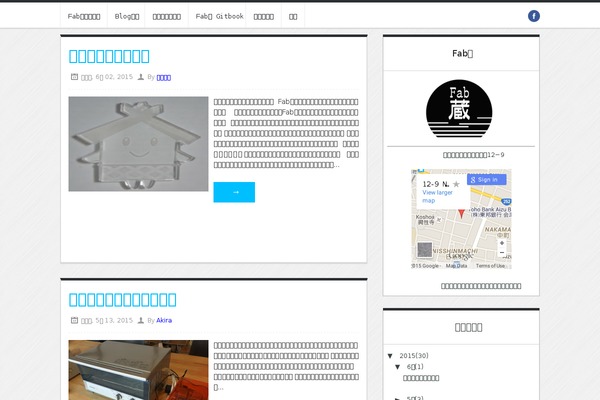
Task: Zoom in on the map with plus
Action: coord(502,243)
